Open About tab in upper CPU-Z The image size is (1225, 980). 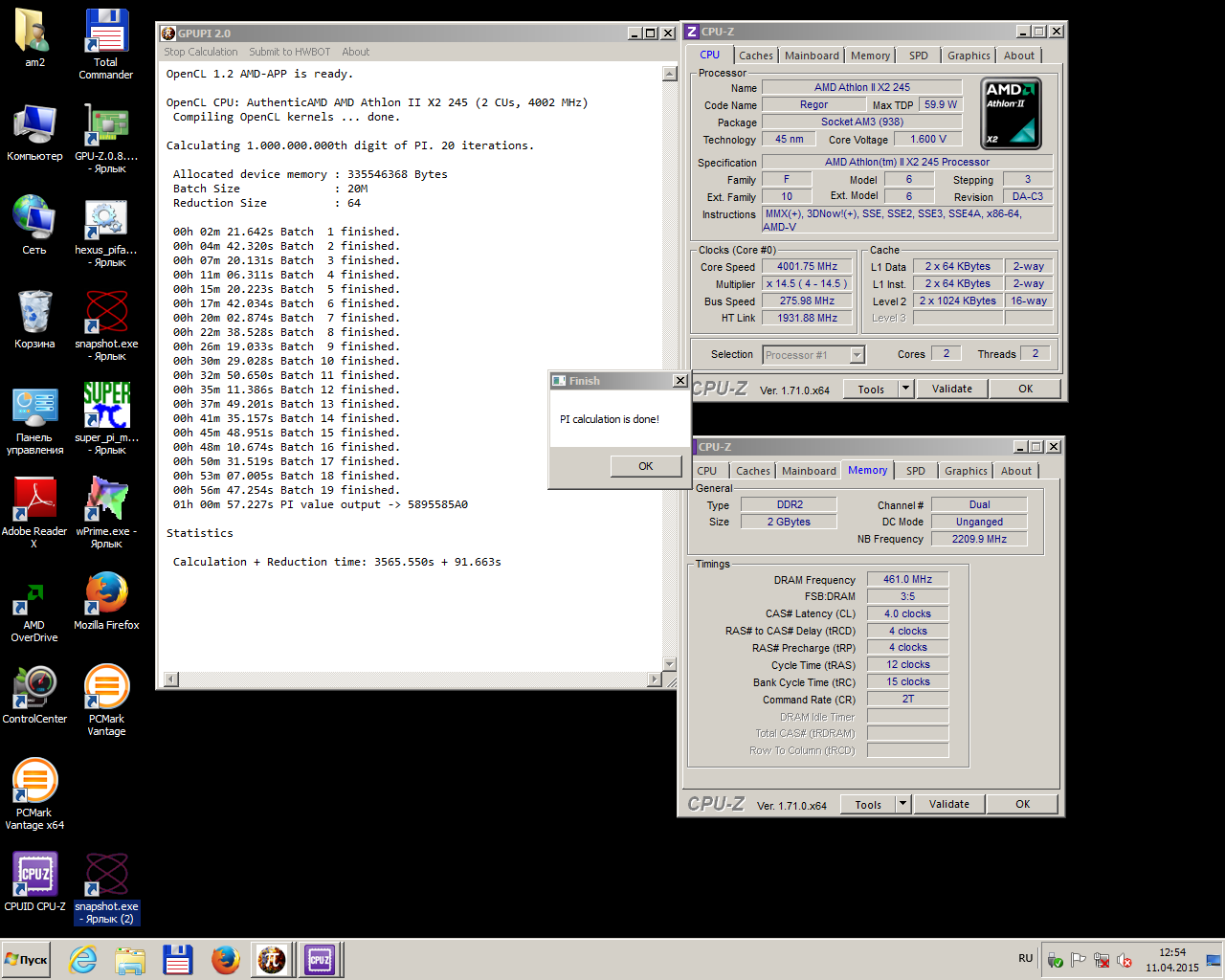(x=1019, y=56)
